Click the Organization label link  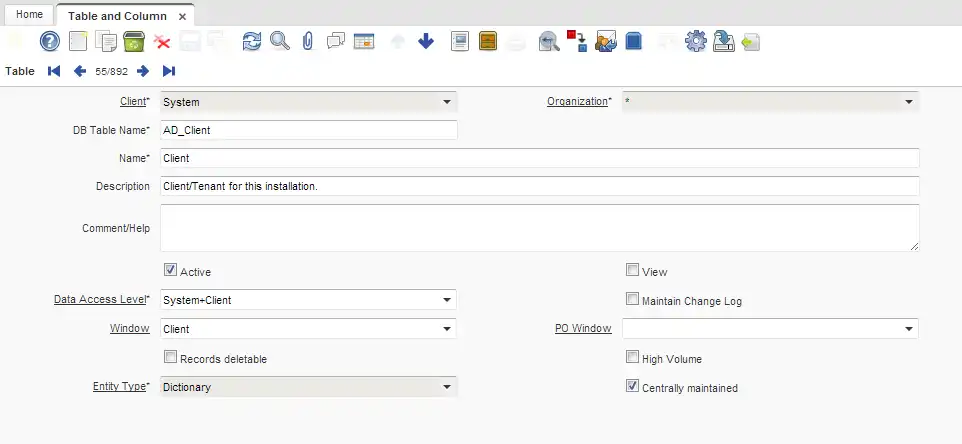(577, 101)
